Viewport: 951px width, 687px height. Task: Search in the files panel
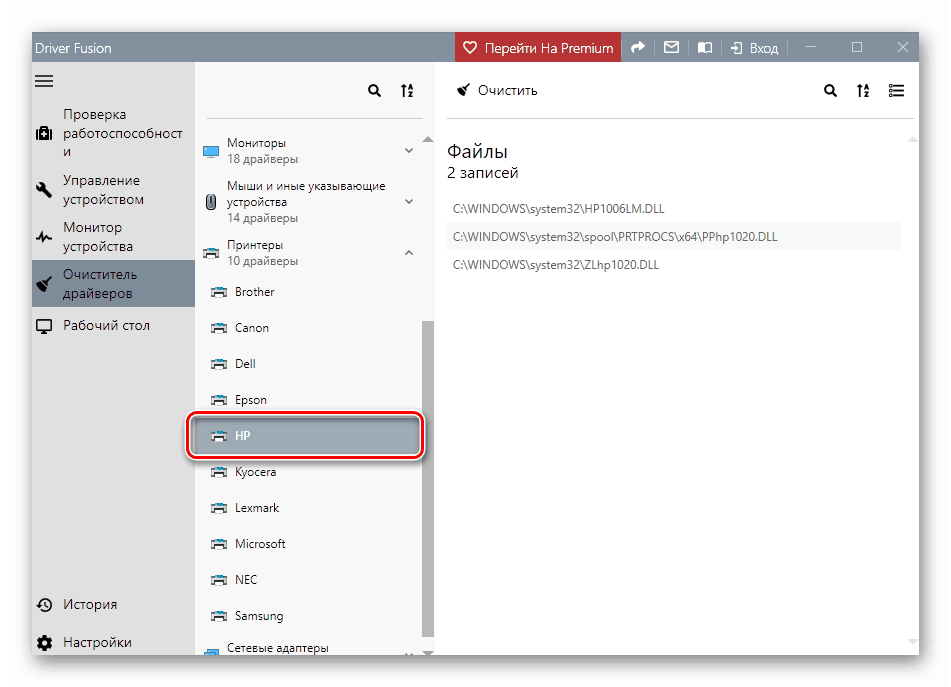tap(830, 91)
